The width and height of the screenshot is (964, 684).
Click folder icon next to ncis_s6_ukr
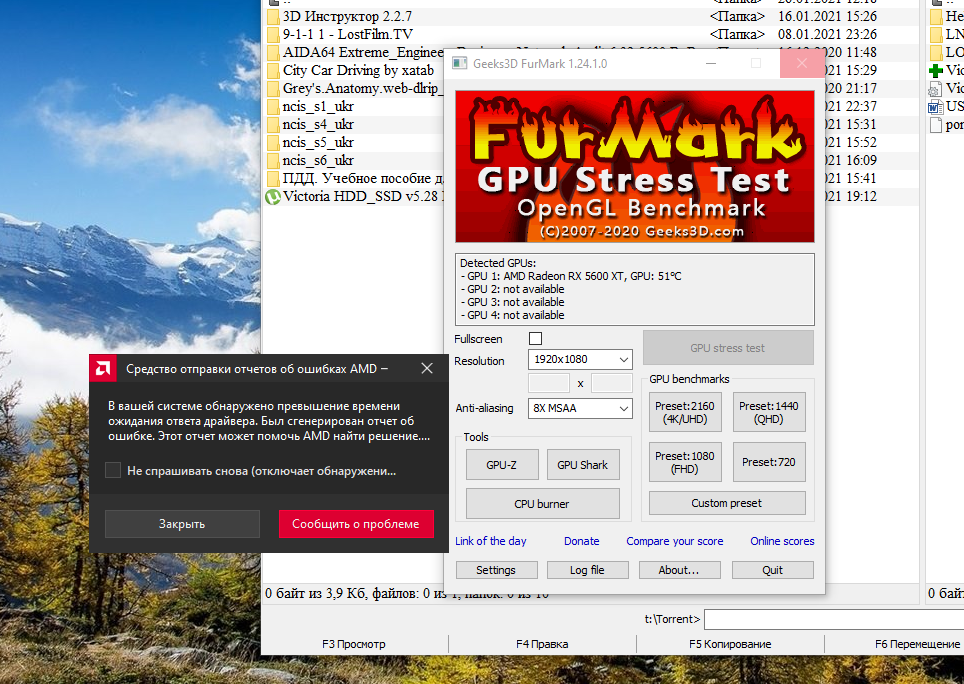click(273, 161)
